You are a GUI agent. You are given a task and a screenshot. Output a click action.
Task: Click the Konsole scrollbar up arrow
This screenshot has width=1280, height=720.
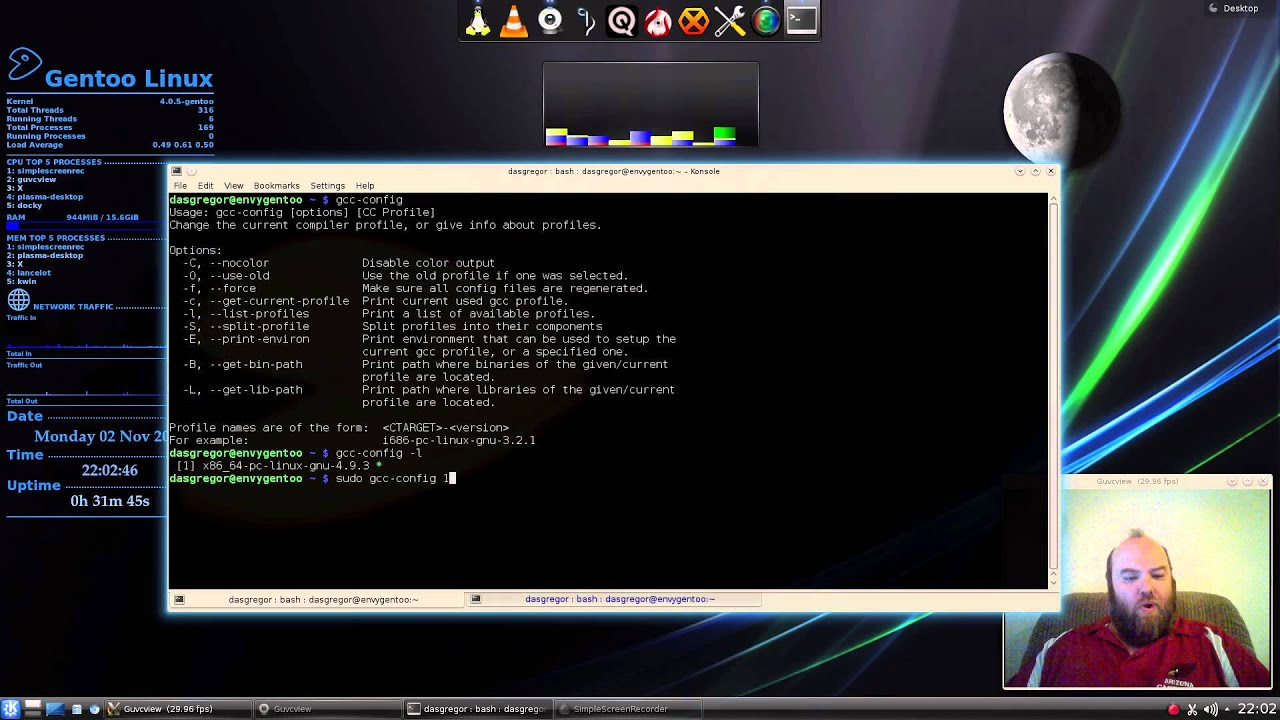coord(1052,199)
